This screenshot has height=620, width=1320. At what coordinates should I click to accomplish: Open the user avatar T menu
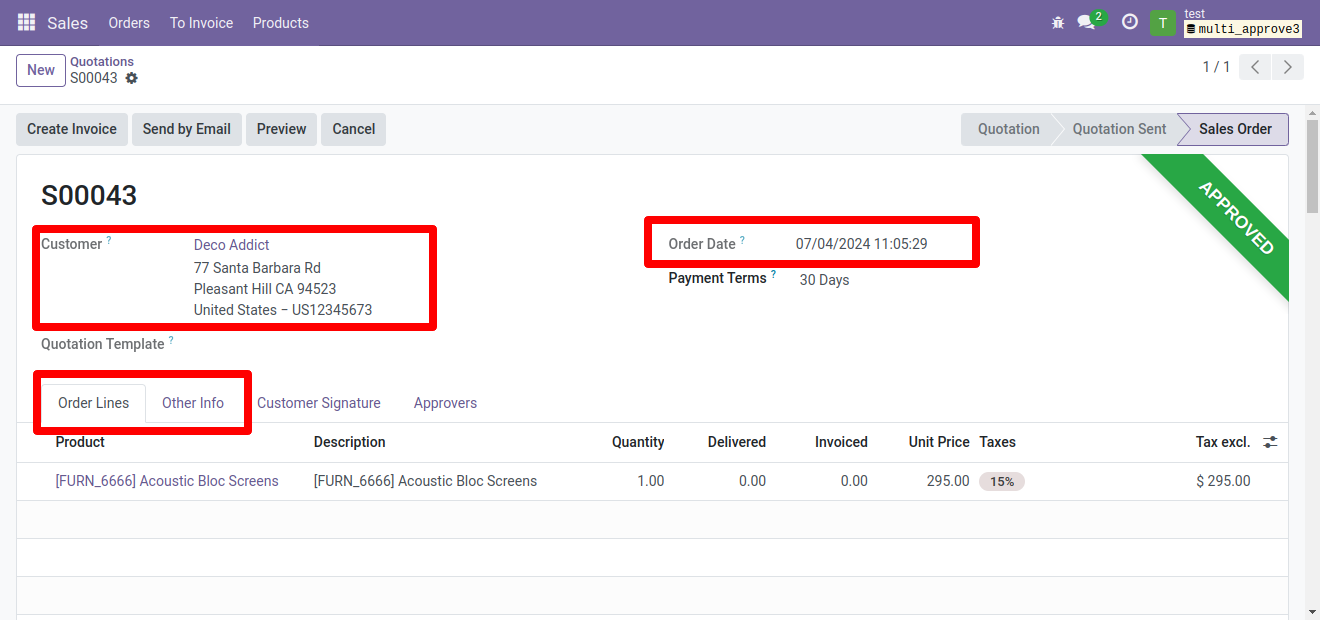1162,23
